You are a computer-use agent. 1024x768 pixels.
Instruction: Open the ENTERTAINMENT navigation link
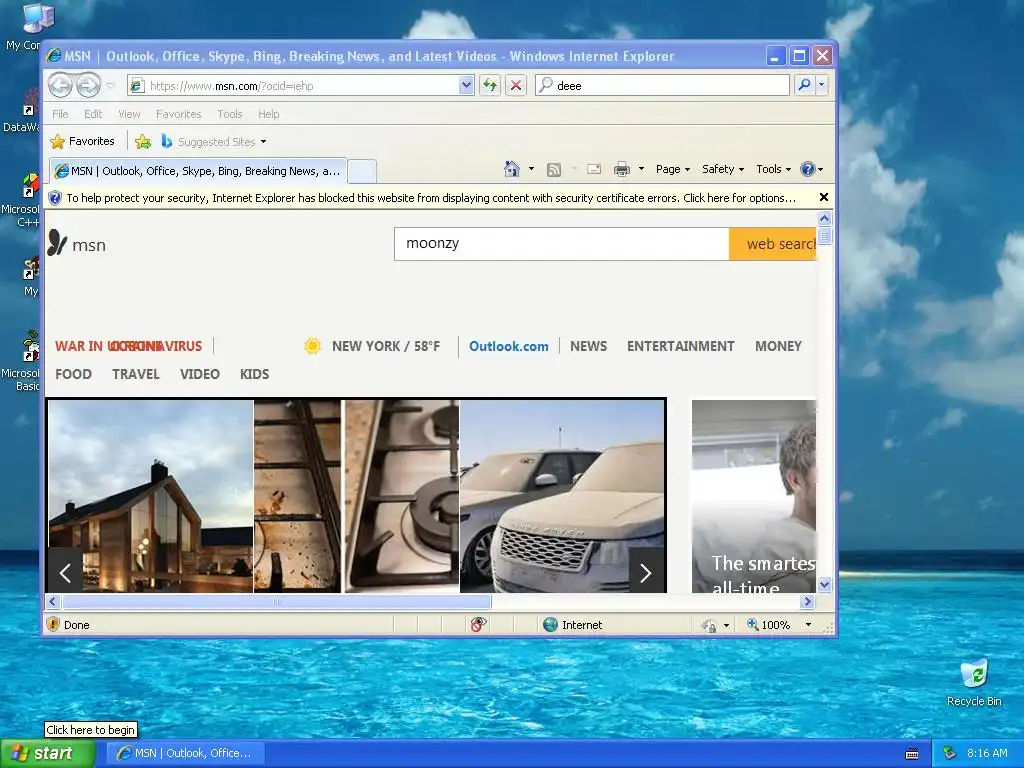coord(680,346)
